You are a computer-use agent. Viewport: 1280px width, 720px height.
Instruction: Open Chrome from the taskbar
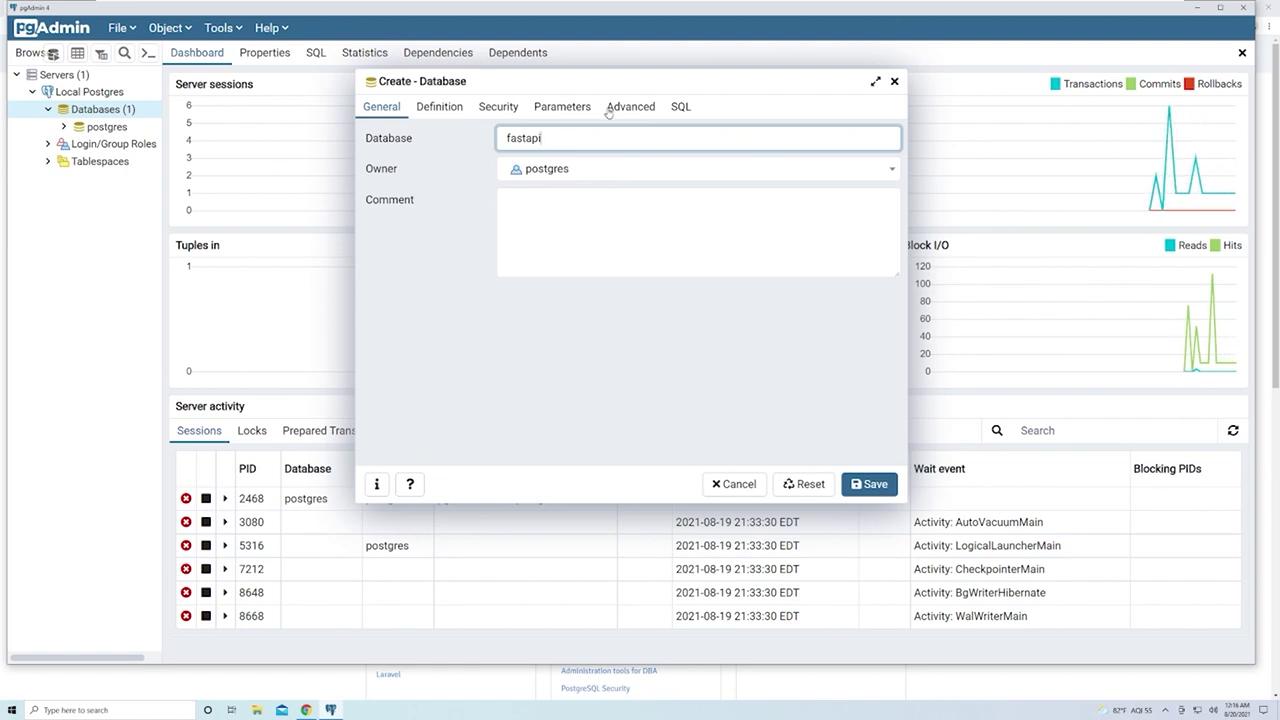306,710
